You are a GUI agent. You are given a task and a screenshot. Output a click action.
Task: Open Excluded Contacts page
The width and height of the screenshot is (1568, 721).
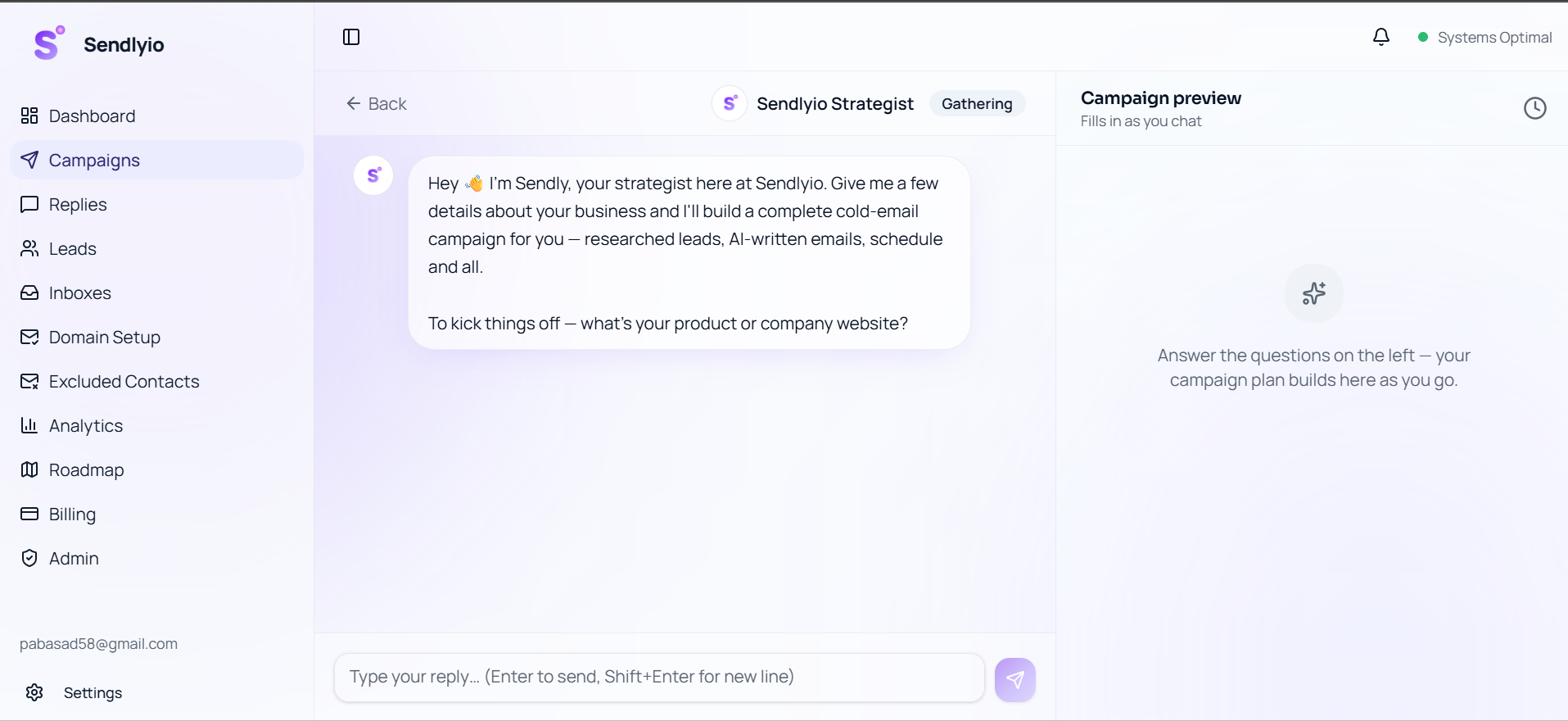pos(156,381)
